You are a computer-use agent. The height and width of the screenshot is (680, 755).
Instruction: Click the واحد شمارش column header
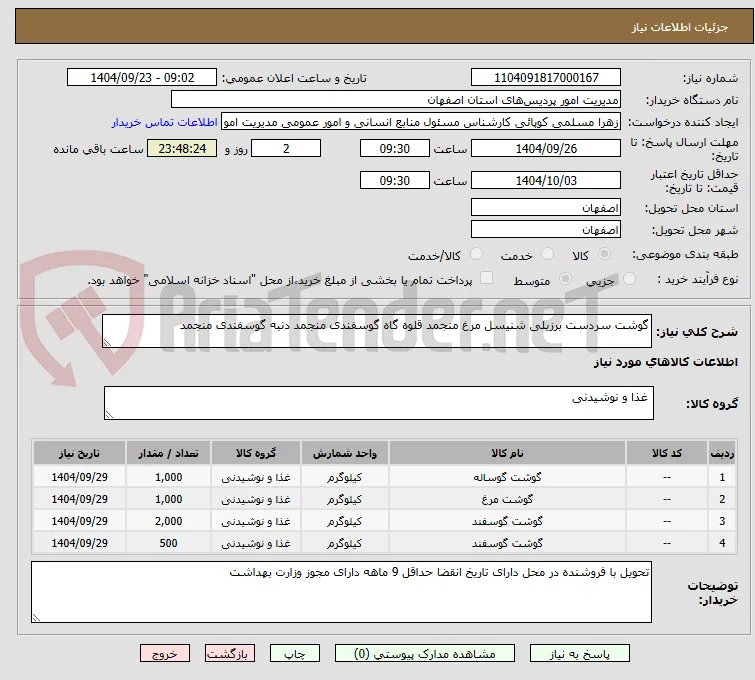[x=345, y=453]
